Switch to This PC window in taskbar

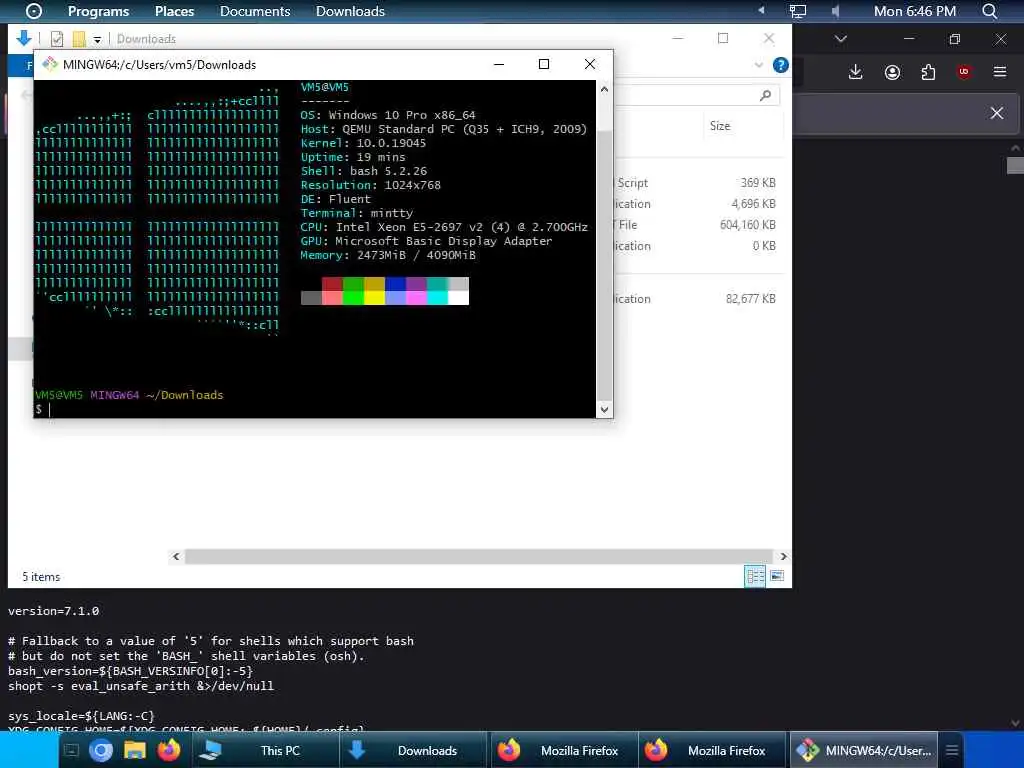(266, 750)
